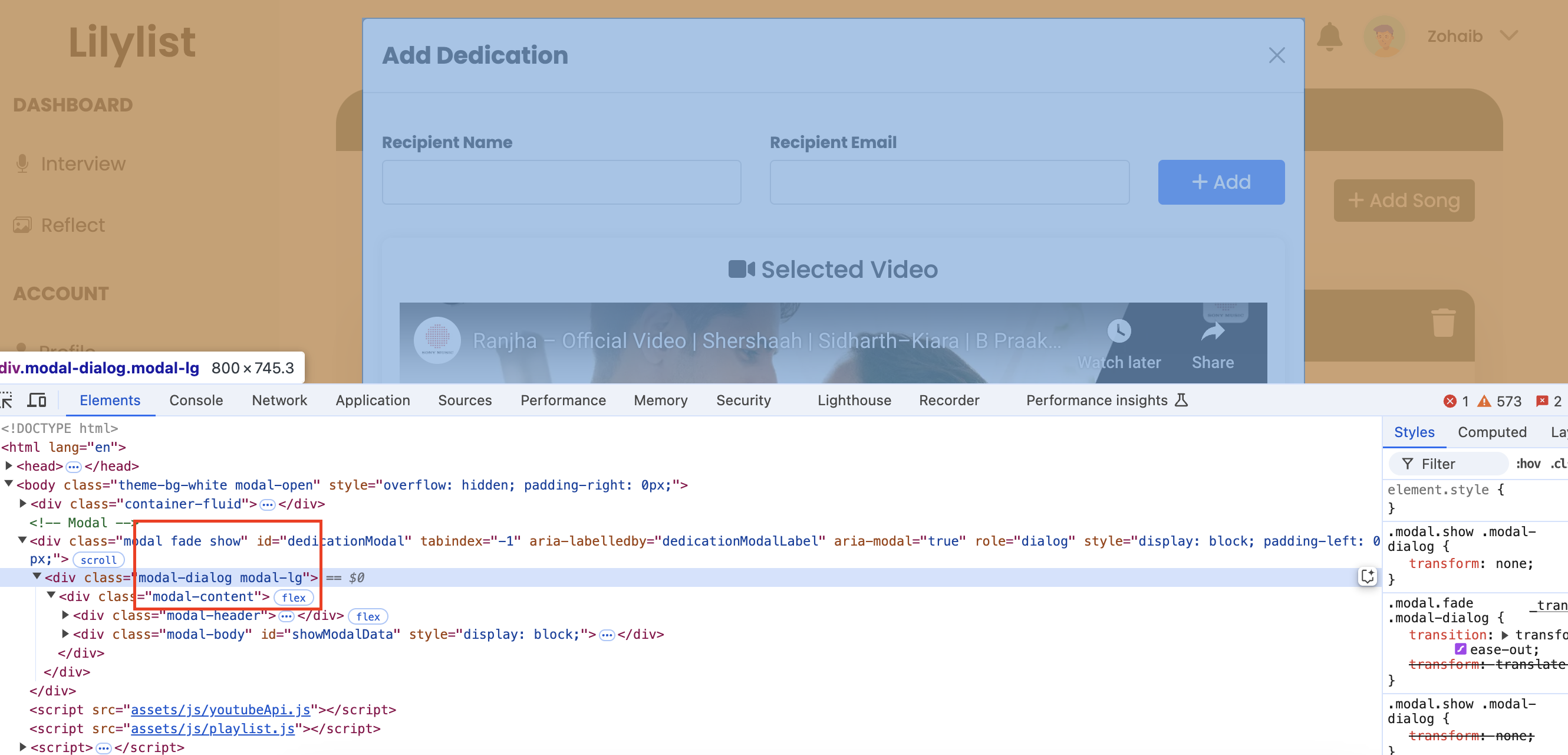Close the Add Dedication modal
Image resolution: width=1568 pixels, height=755 pixels.
1276,55
